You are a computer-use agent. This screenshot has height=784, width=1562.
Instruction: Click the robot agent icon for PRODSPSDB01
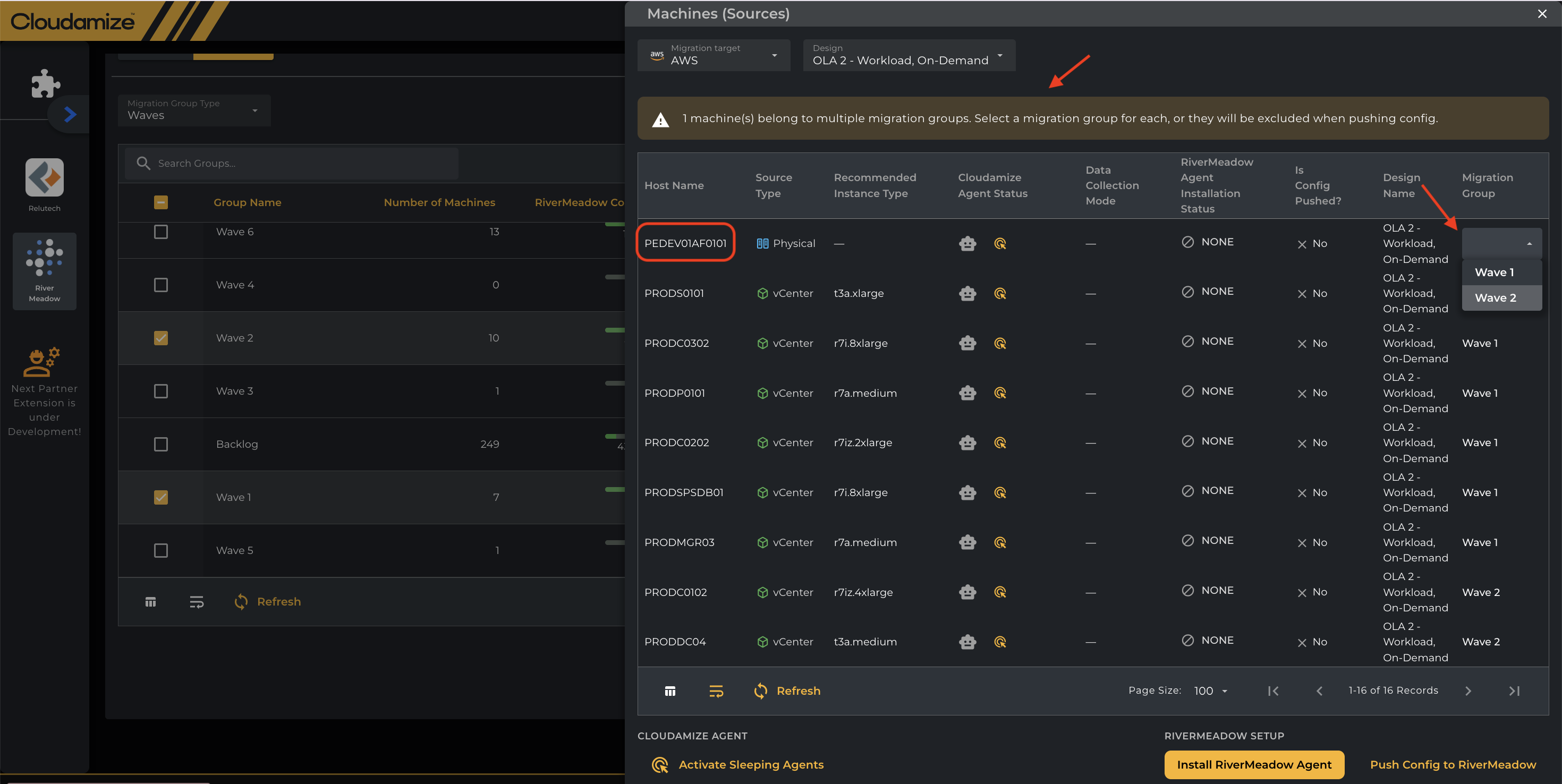point(968,492)
